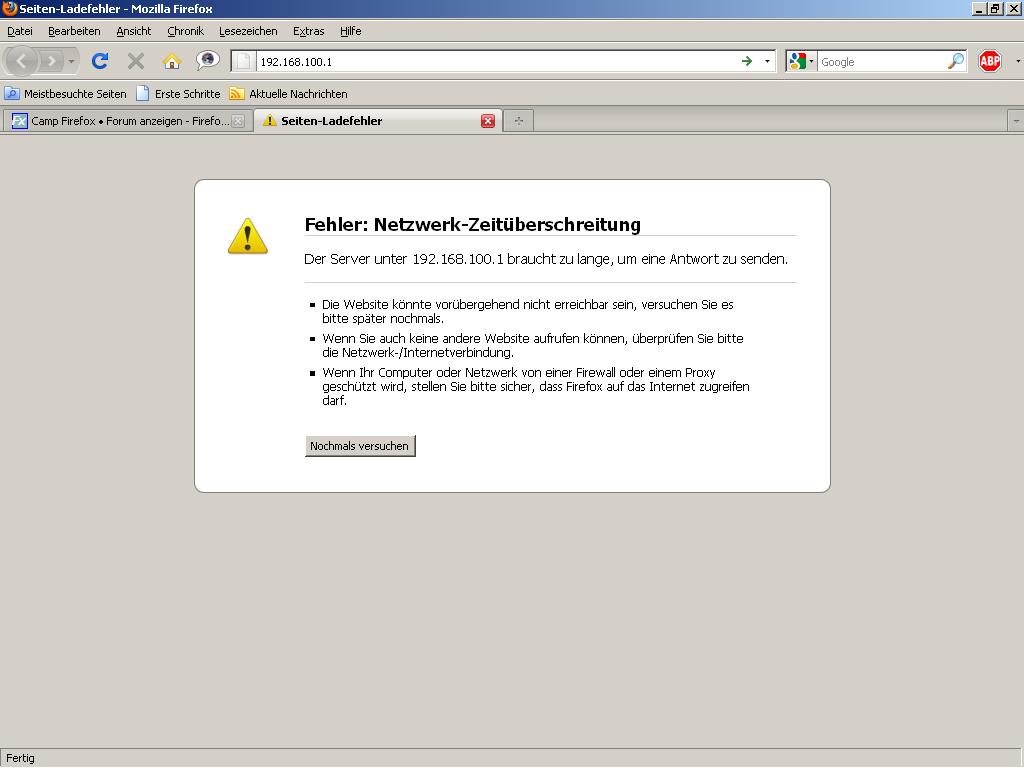Close the Seiten-Ladefehler tab
1024x768 pixels.
pos(488,121)
